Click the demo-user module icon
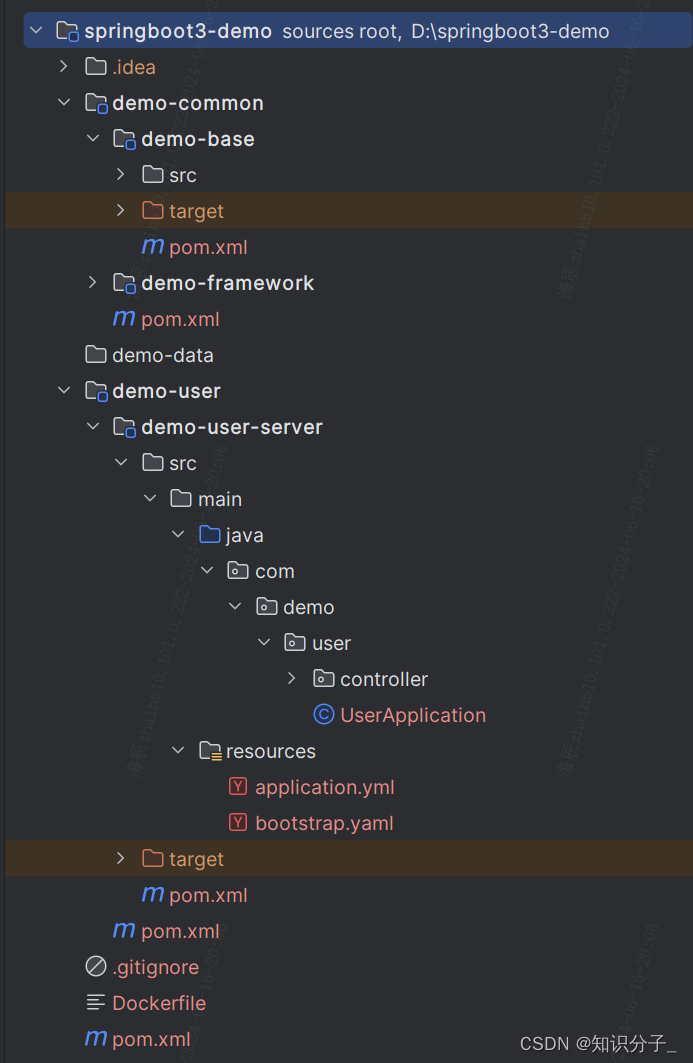The width and height of the screenshot is (693, 1063). click(96, 391)
